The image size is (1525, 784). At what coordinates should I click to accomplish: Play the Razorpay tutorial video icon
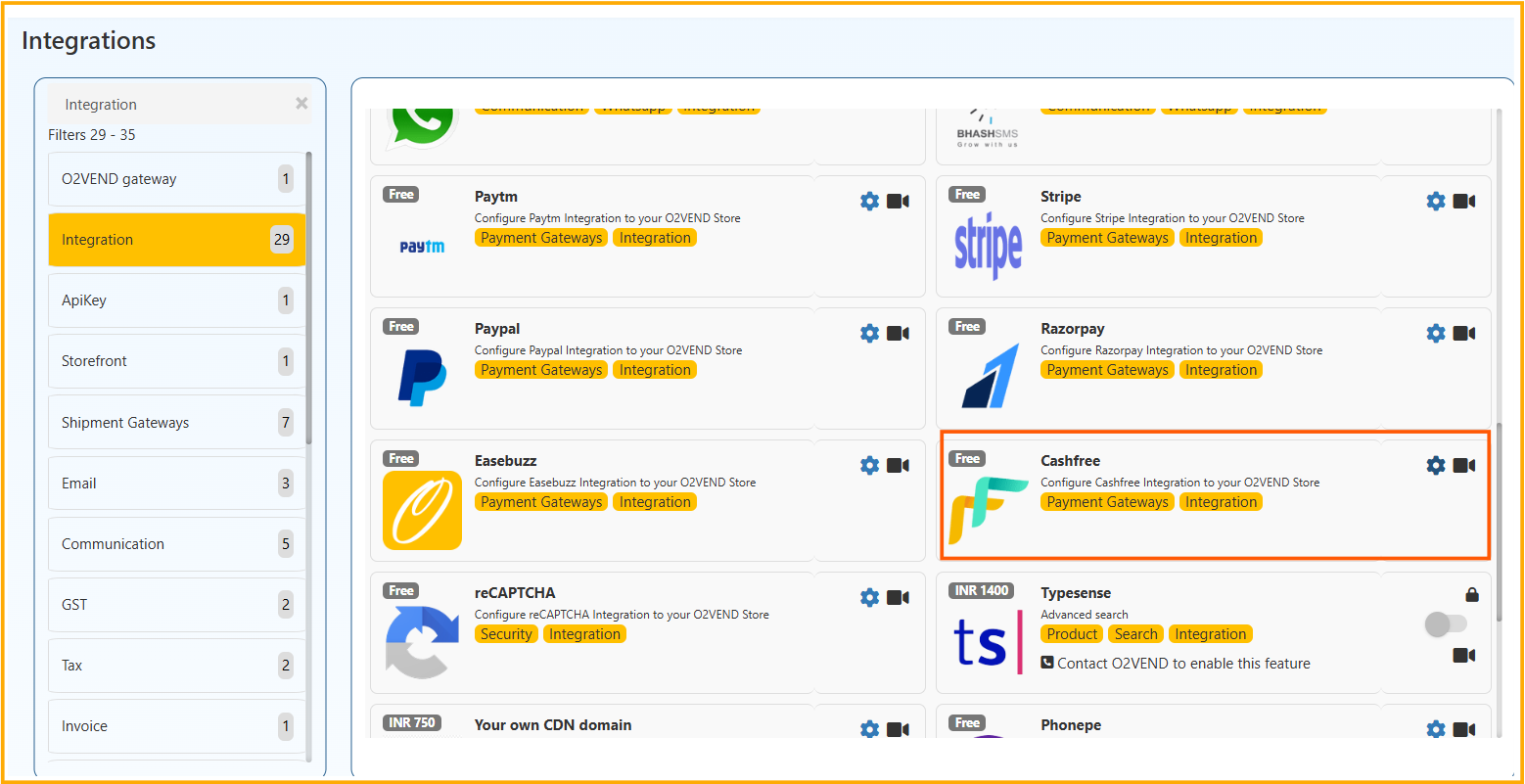click(1464, 333)
